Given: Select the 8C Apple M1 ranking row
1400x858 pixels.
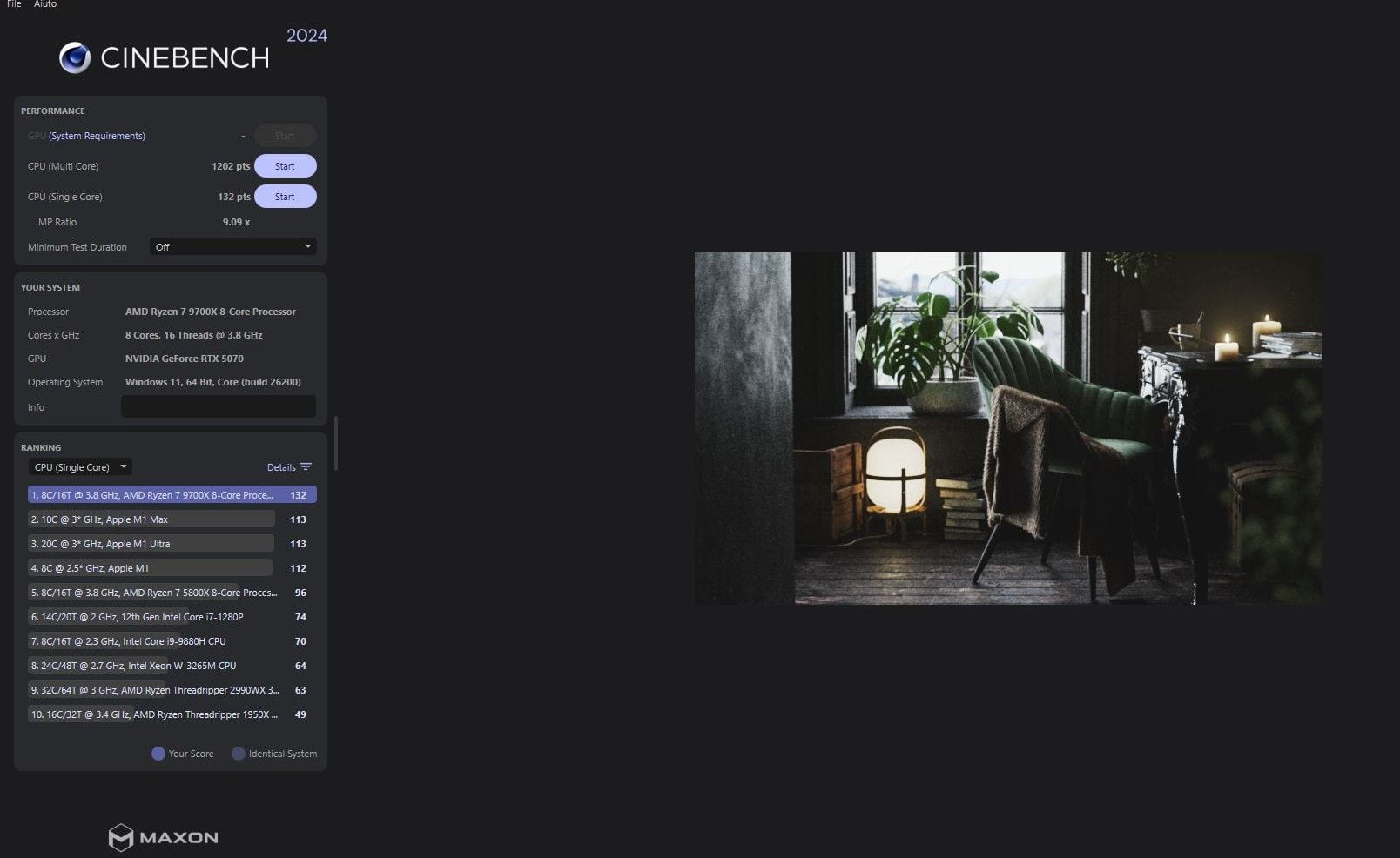Looking at the screenshot, I should pos(172,568).
